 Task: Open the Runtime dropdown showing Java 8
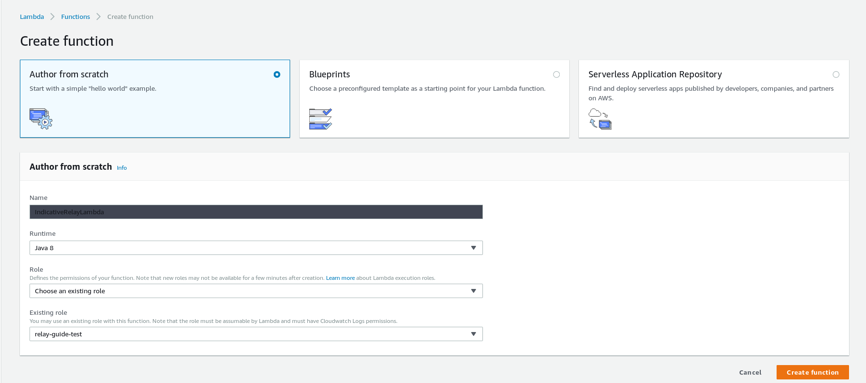coord(256,248)
